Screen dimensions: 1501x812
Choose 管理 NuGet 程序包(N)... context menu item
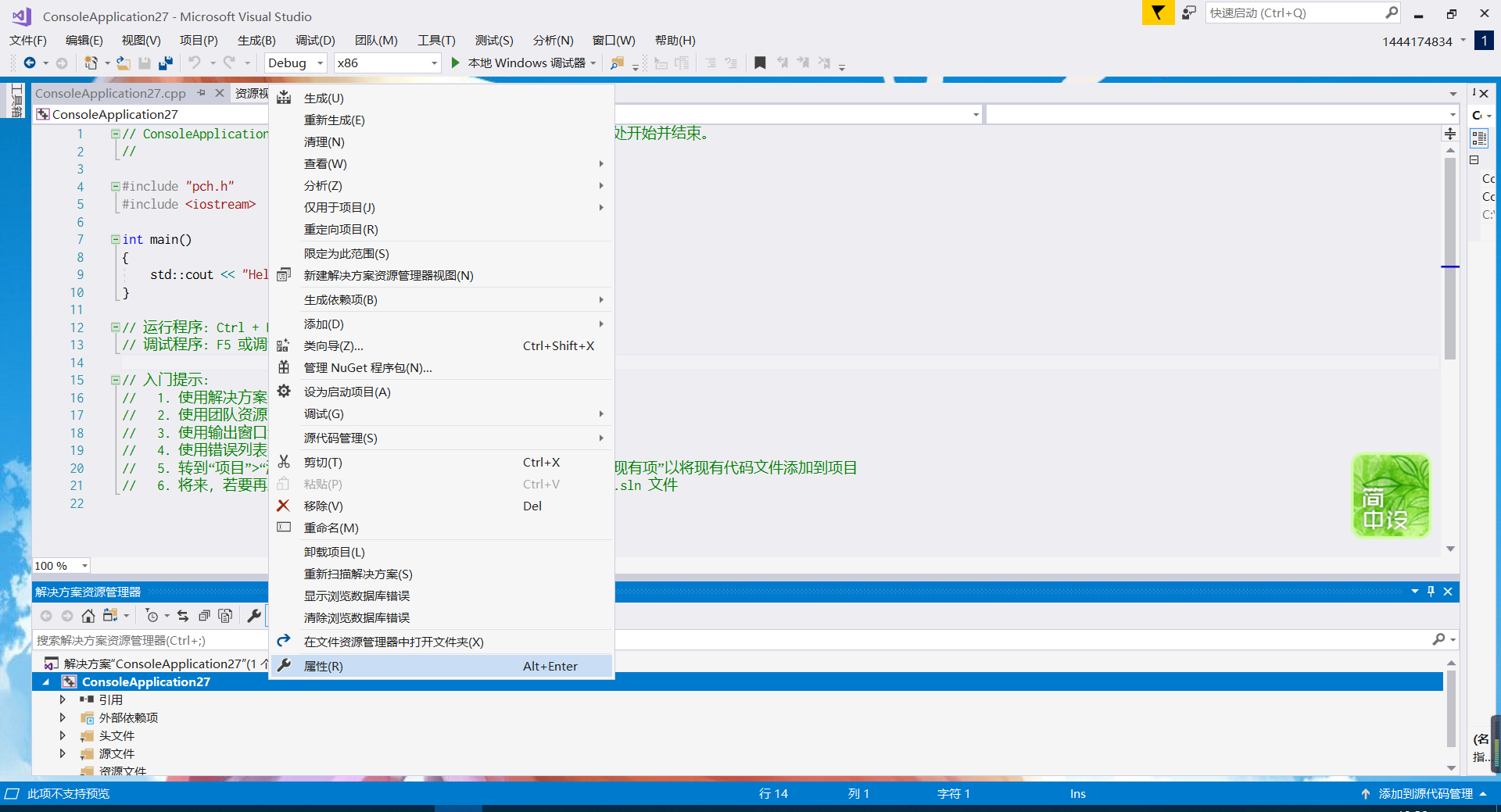pos(442,368)
